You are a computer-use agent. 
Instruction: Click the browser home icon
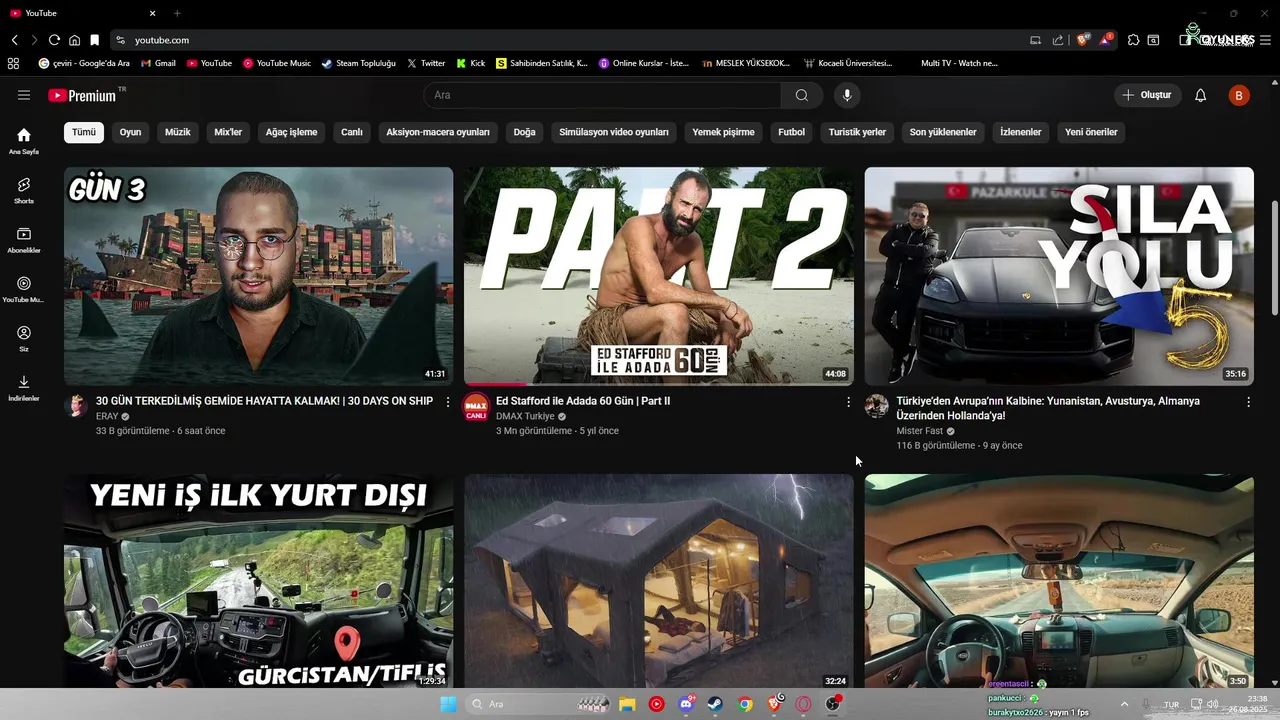(x=74, y=40)
